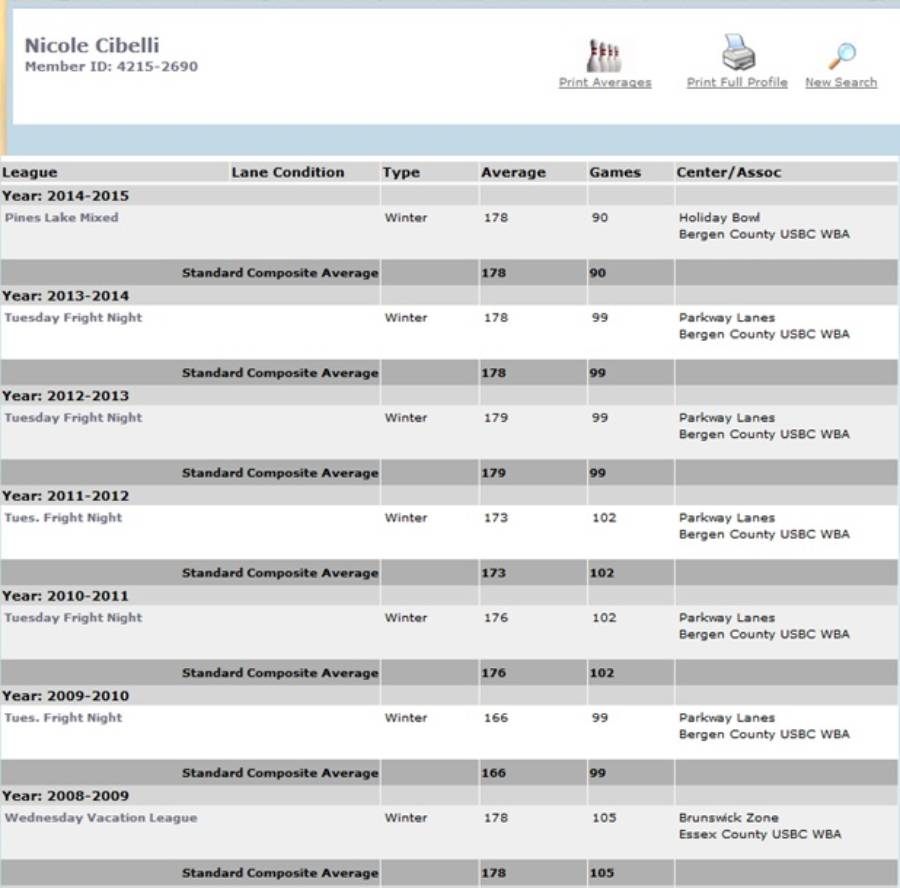Open Tuesday Fright Night league for 2012-2013
This screenshot has height=888, width=900.
(73, 417)
